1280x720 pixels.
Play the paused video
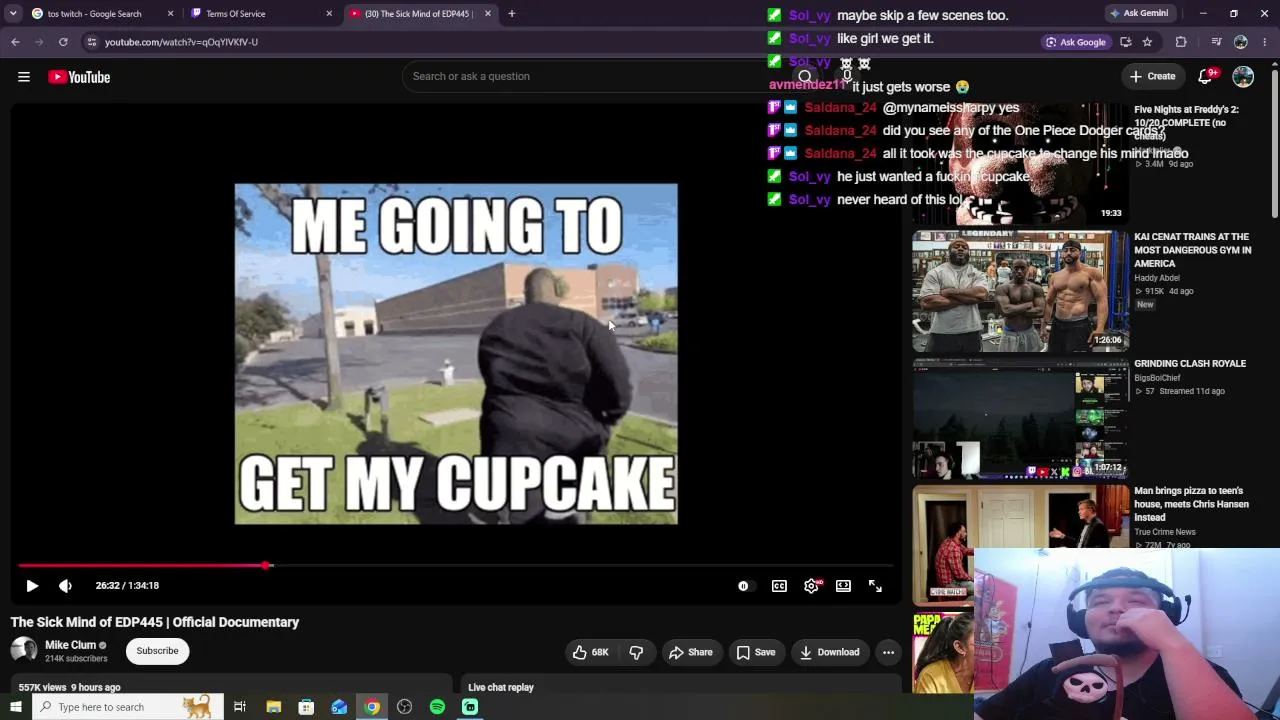32,586
